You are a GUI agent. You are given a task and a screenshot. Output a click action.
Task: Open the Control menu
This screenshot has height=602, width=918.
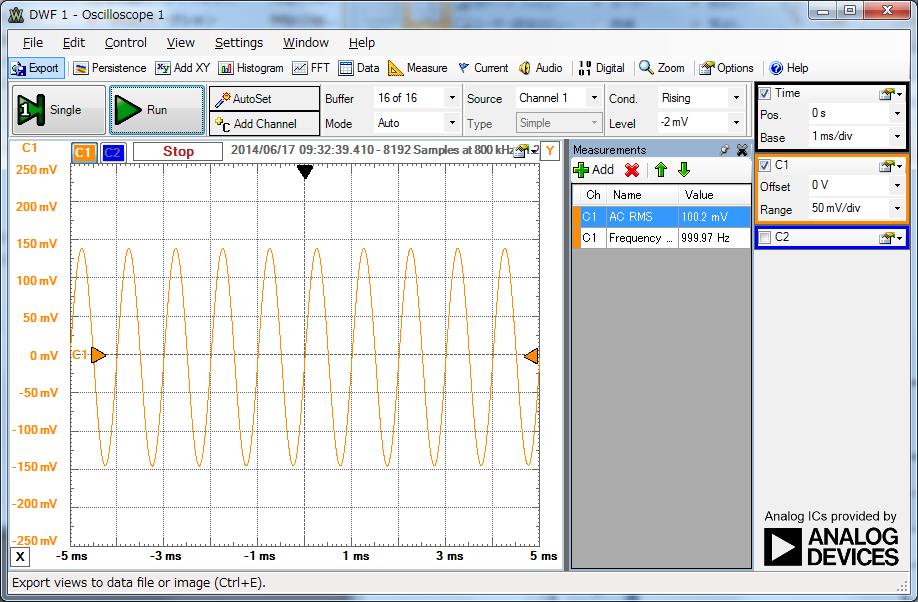coord(126,42)
